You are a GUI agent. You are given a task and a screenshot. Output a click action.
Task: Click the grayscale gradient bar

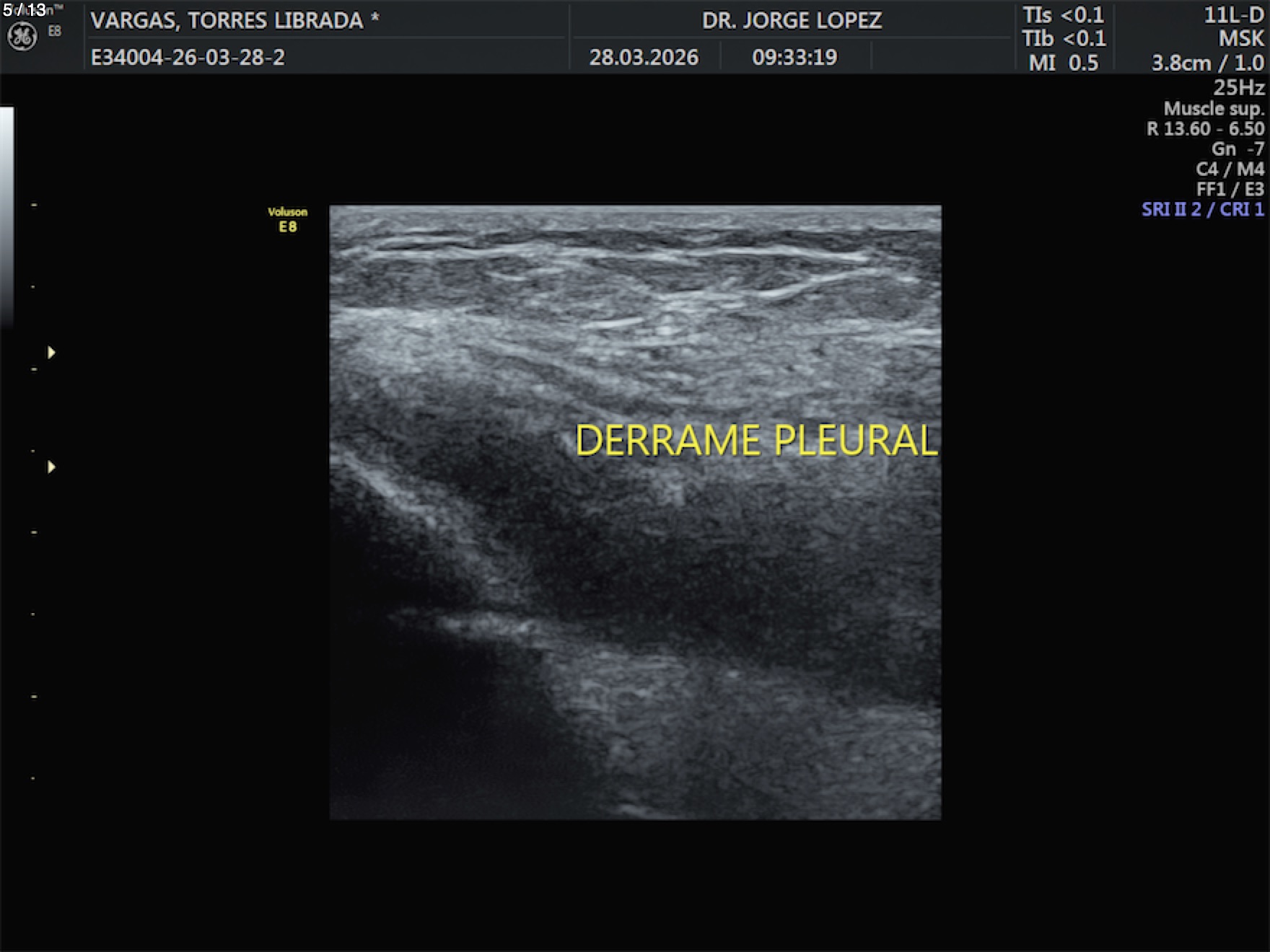click(6, 216)
